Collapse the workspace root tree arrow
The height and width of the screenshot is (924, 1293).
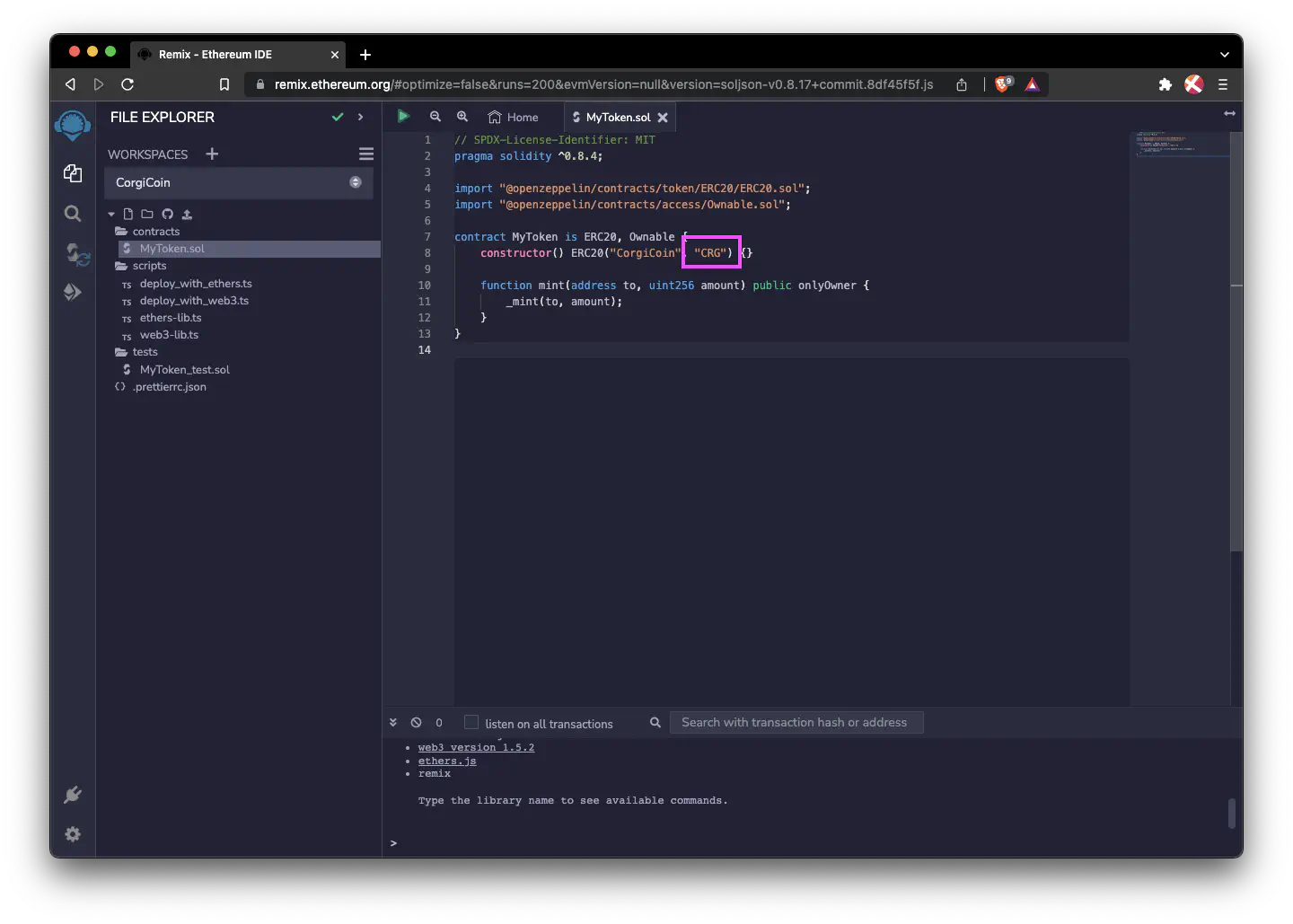[111, 215]
